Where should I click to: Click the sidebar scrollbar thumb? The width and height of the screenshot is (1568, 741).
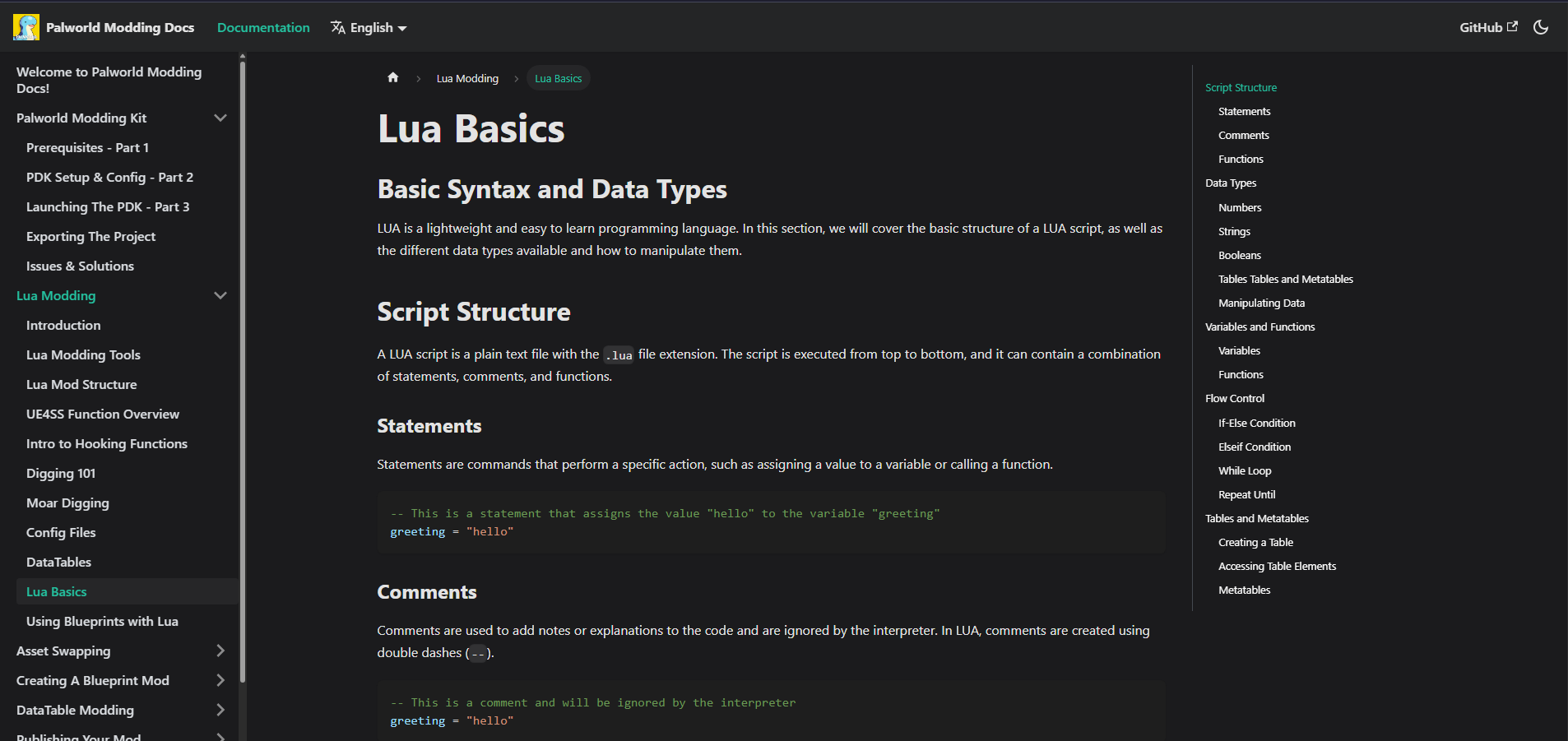[x=243, y=370]
